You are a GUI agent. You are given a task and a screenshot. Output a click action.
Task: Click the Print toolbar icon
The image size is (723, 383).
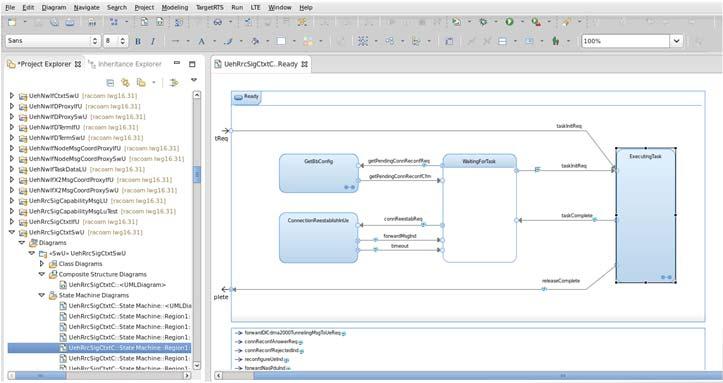coord(92,22)
